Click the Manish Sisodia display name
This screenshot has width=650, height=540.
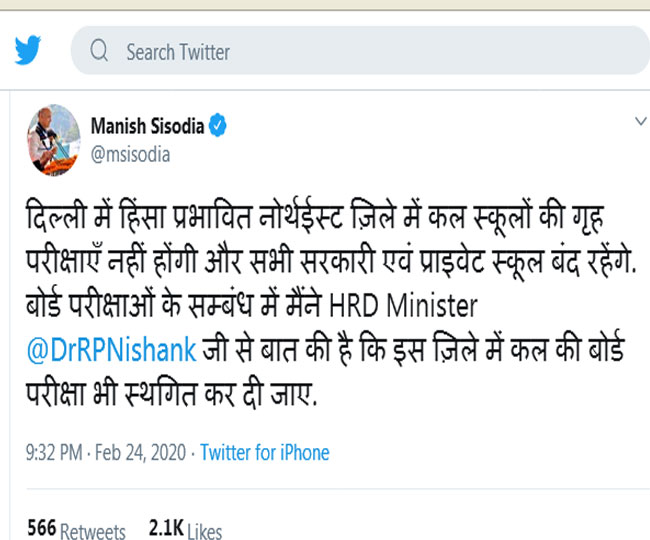coord(147,126)
